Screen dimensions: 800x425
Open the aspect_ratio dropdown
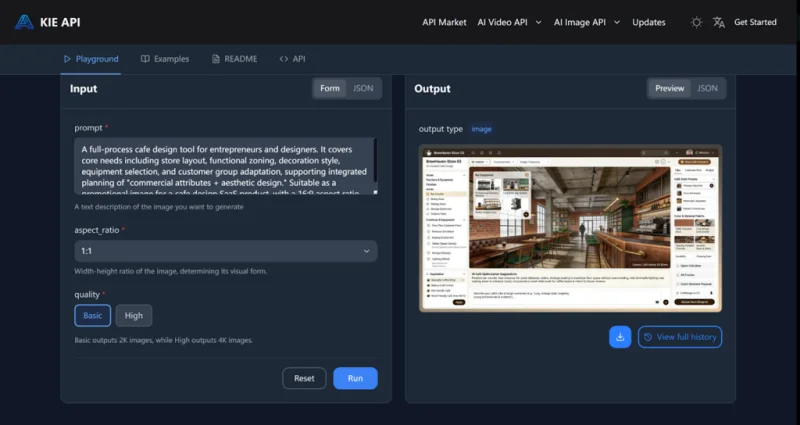click(x=225, y=251)
